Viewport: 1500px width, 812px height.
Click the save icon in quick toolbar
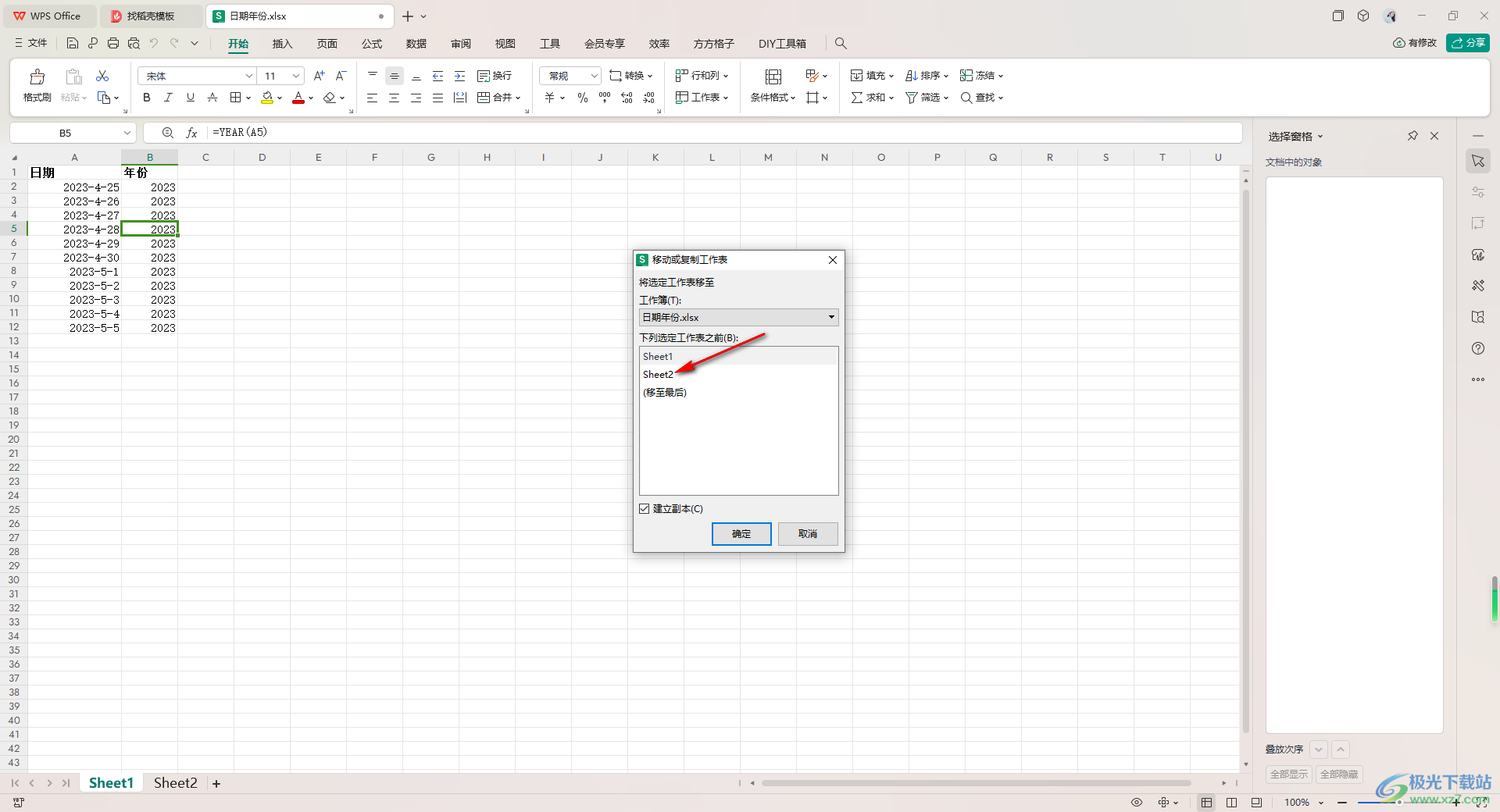pyautogui.click(x=72, y=43)
